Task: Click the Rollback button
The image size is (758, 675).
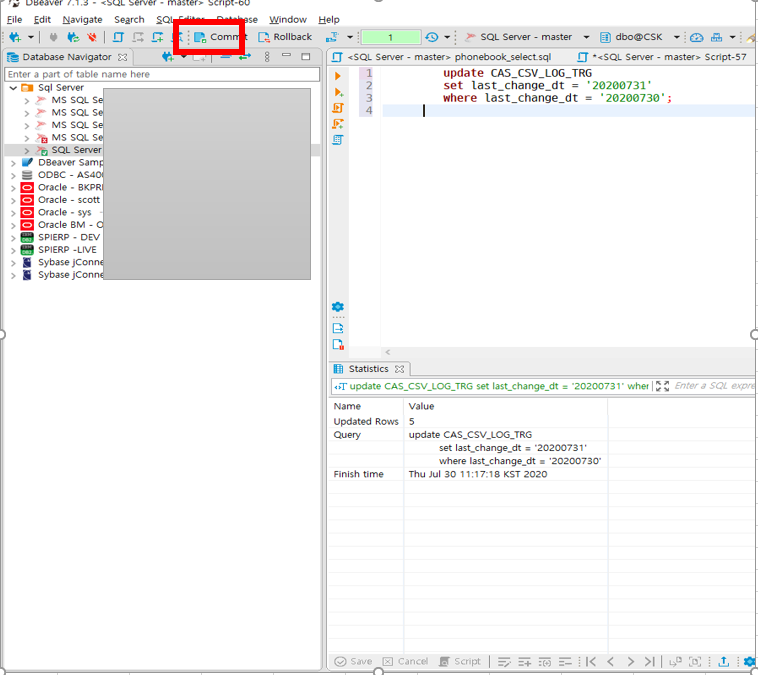Action: point(285,37)
